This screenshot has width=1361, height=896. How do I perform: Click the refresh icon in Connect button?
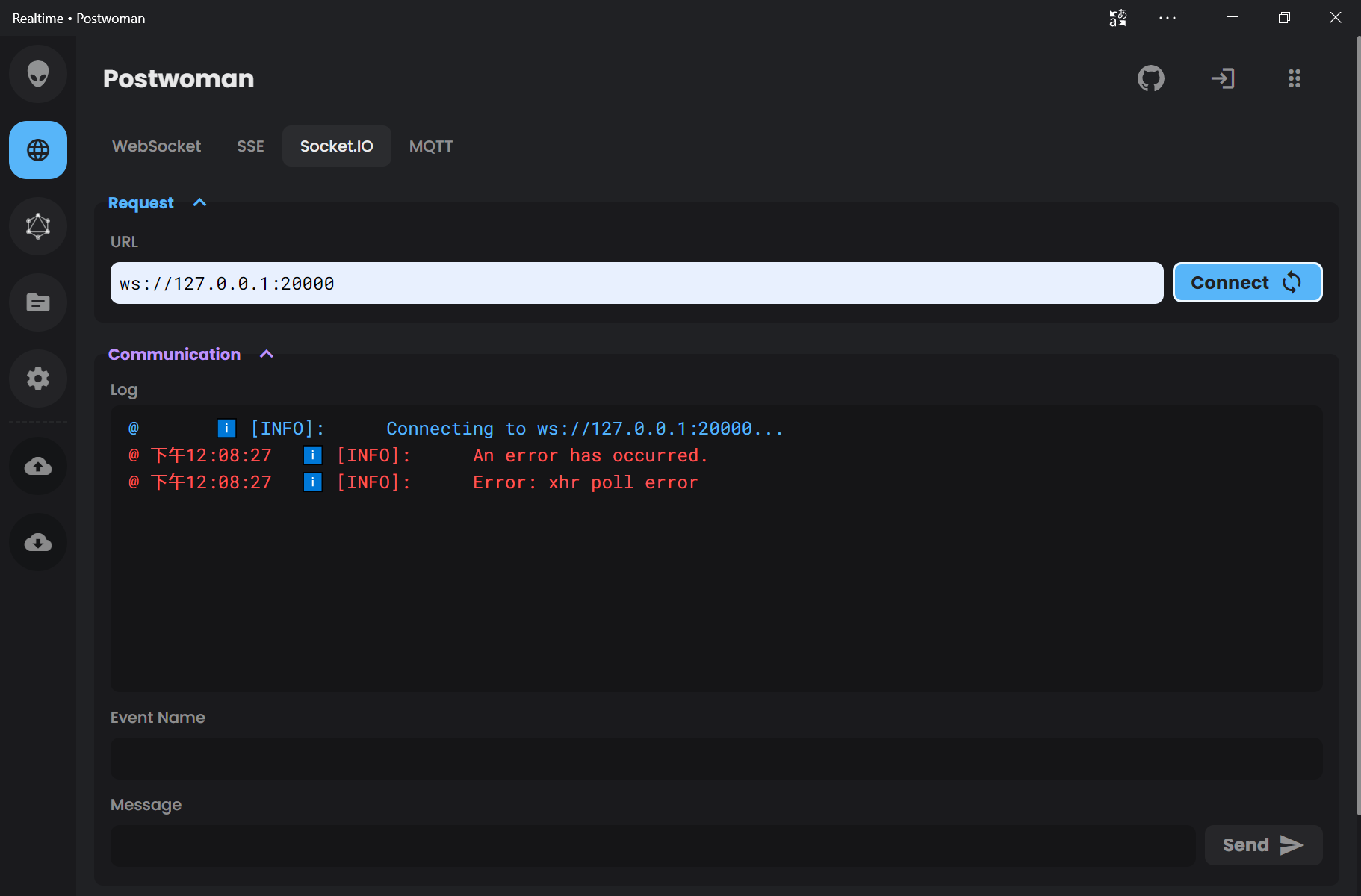click(x=1292, y=282)
